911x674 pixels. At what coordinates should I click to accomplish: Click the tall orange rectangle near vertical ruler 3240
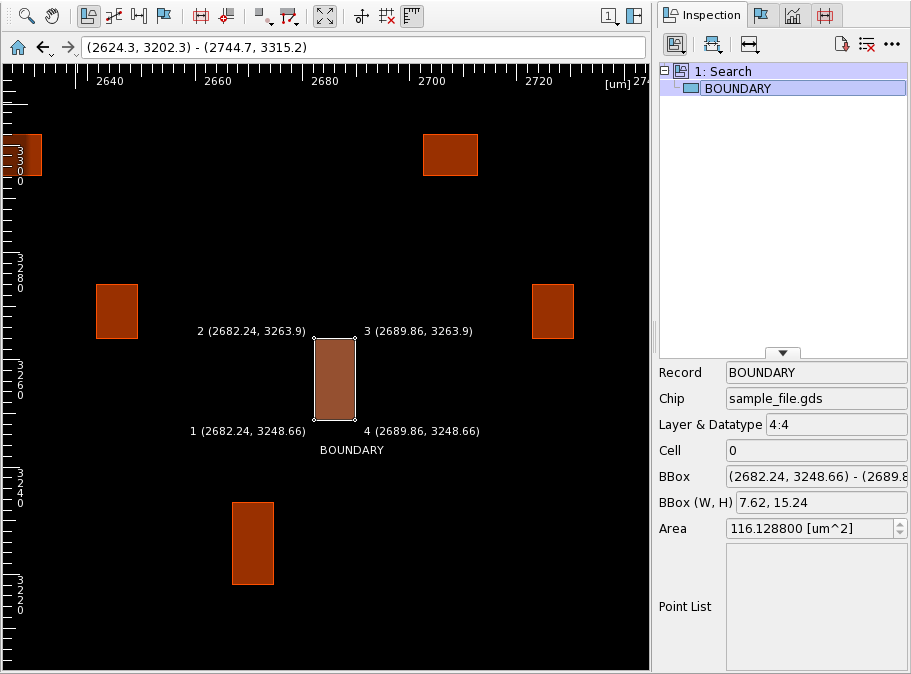tap(253, 543)
